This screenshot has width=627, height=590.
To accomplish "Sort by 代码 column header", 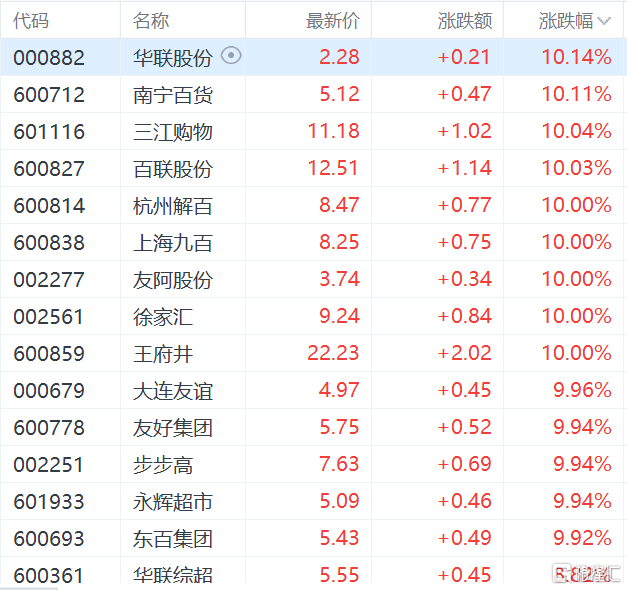I will 31,21.
